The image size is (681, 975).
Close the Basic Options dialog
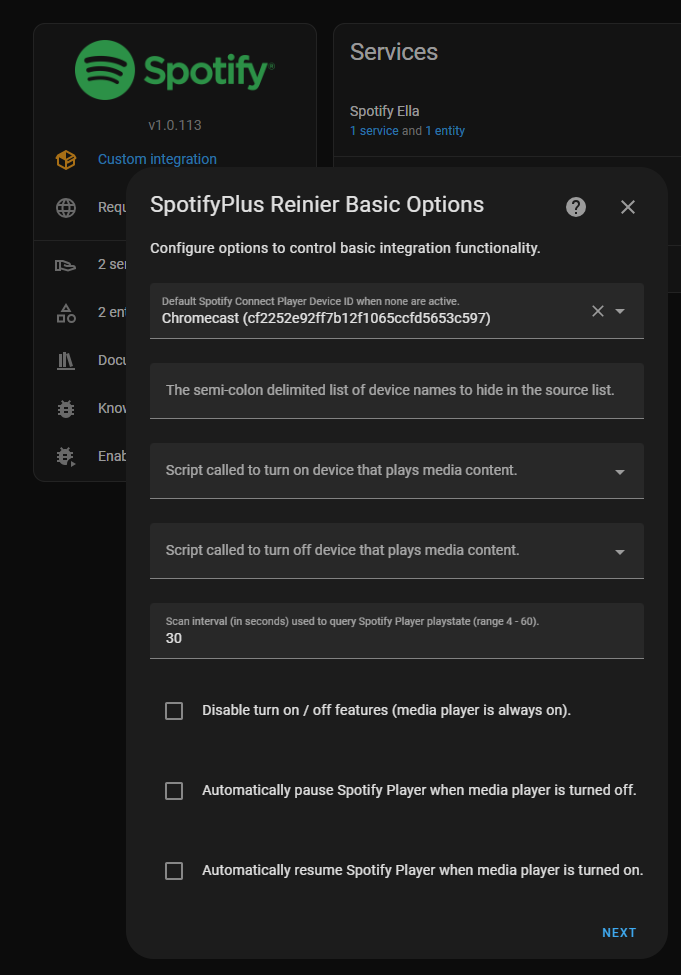628,207
